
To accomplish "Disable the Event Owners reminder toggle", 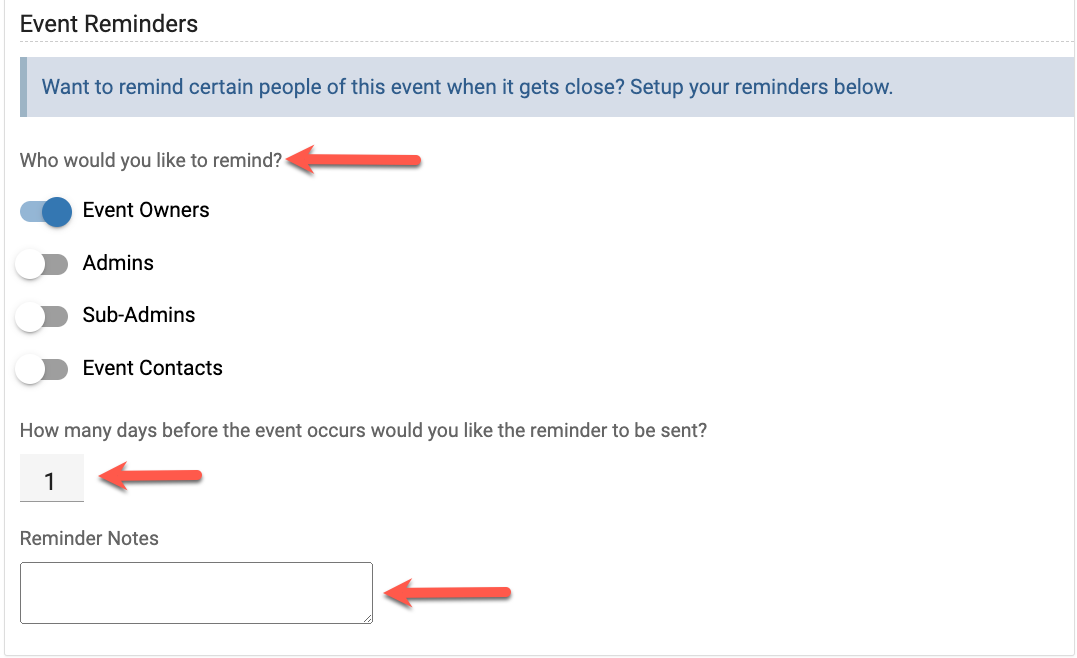I will [x=46, y=211].
